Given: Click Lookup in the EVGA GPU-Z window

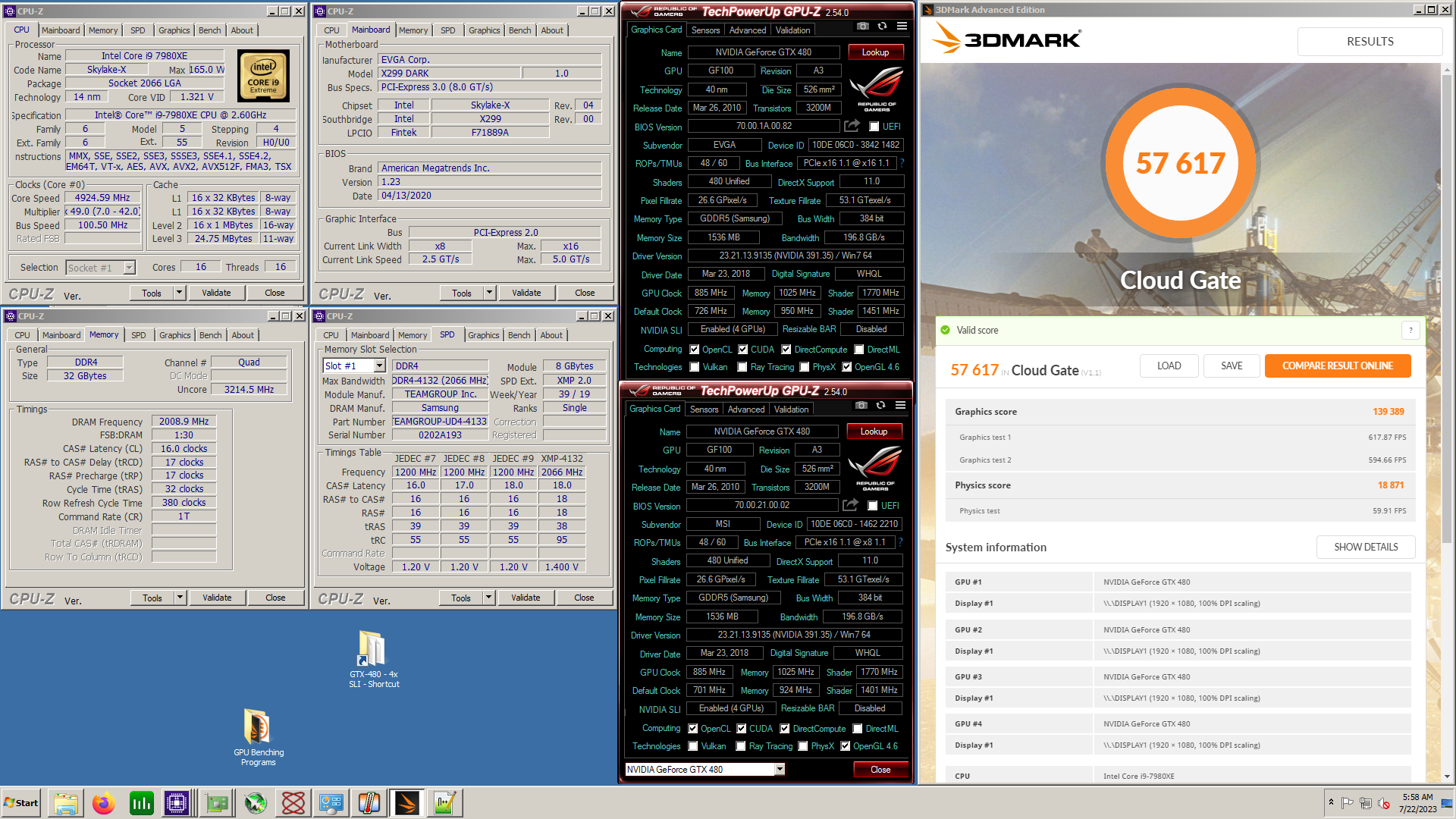Looking at the screenshot, I should pos(875,52).
